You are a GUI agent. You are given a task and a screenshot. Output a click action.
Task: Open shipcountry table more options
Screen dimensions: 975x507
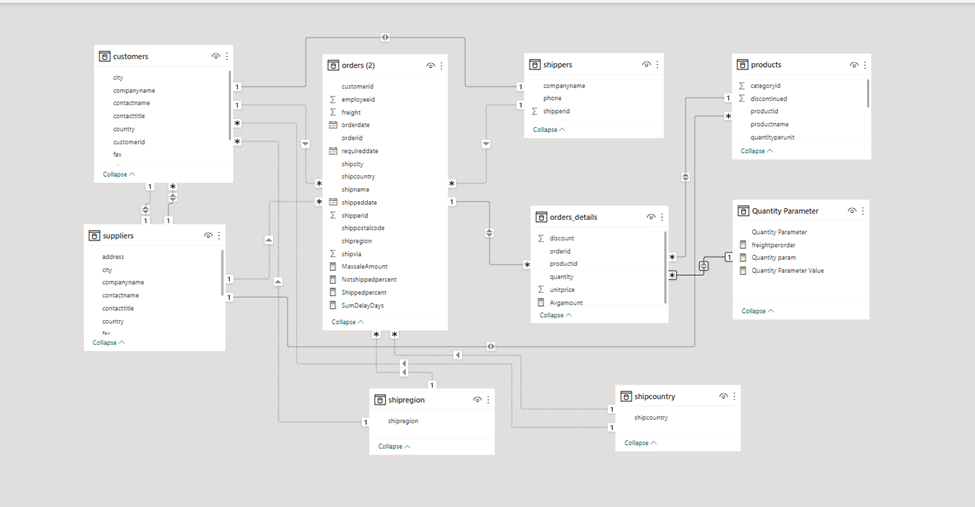click(x=734, y=397)
